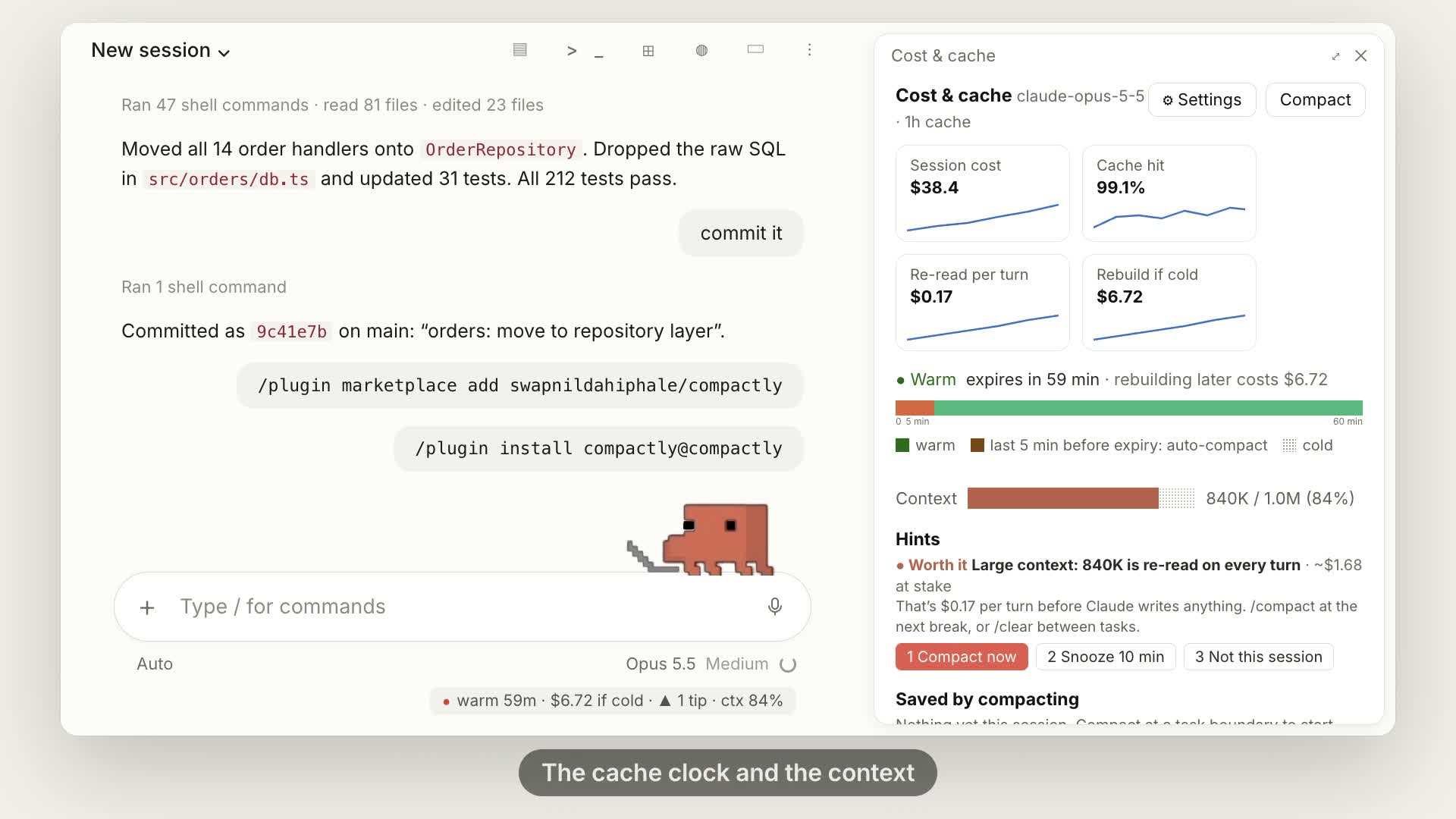The width and height of the screenshot is (1456, 819).
Task: Open the Cache hit card
Action: pos(1169,193)
